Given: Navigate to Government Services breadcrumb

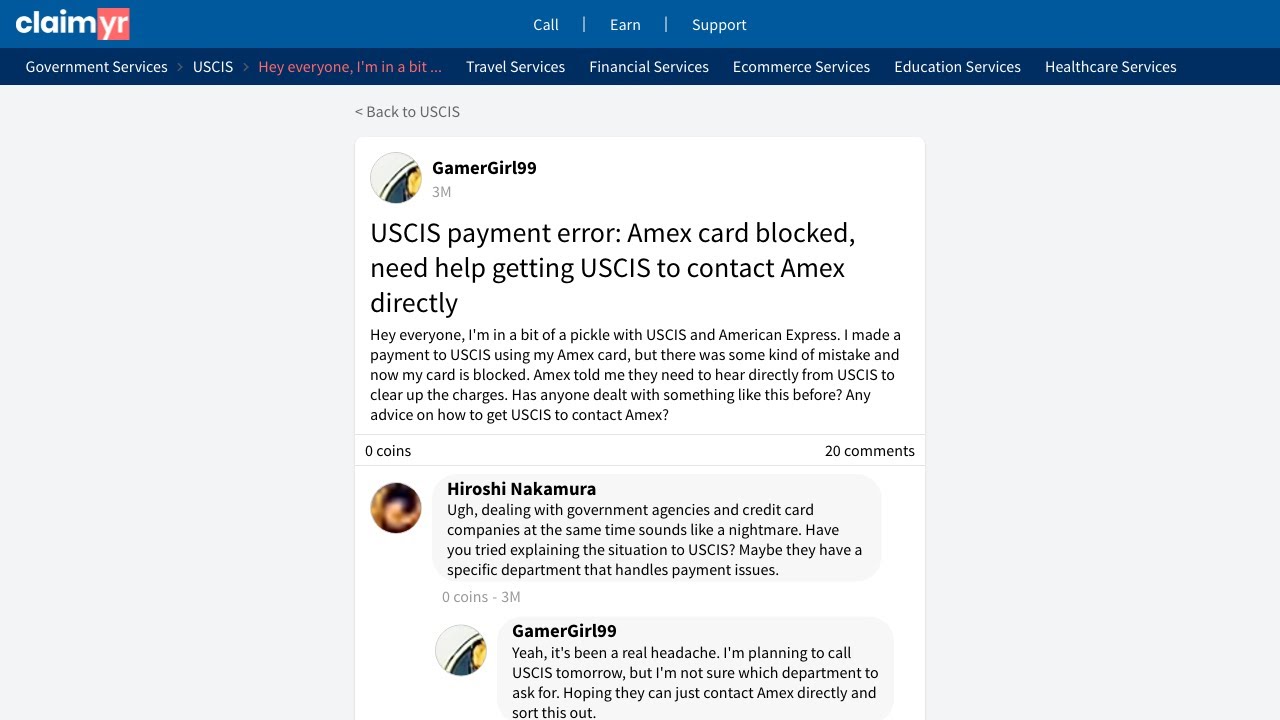Looking at the screenshot, I should (x=97, y=67).
